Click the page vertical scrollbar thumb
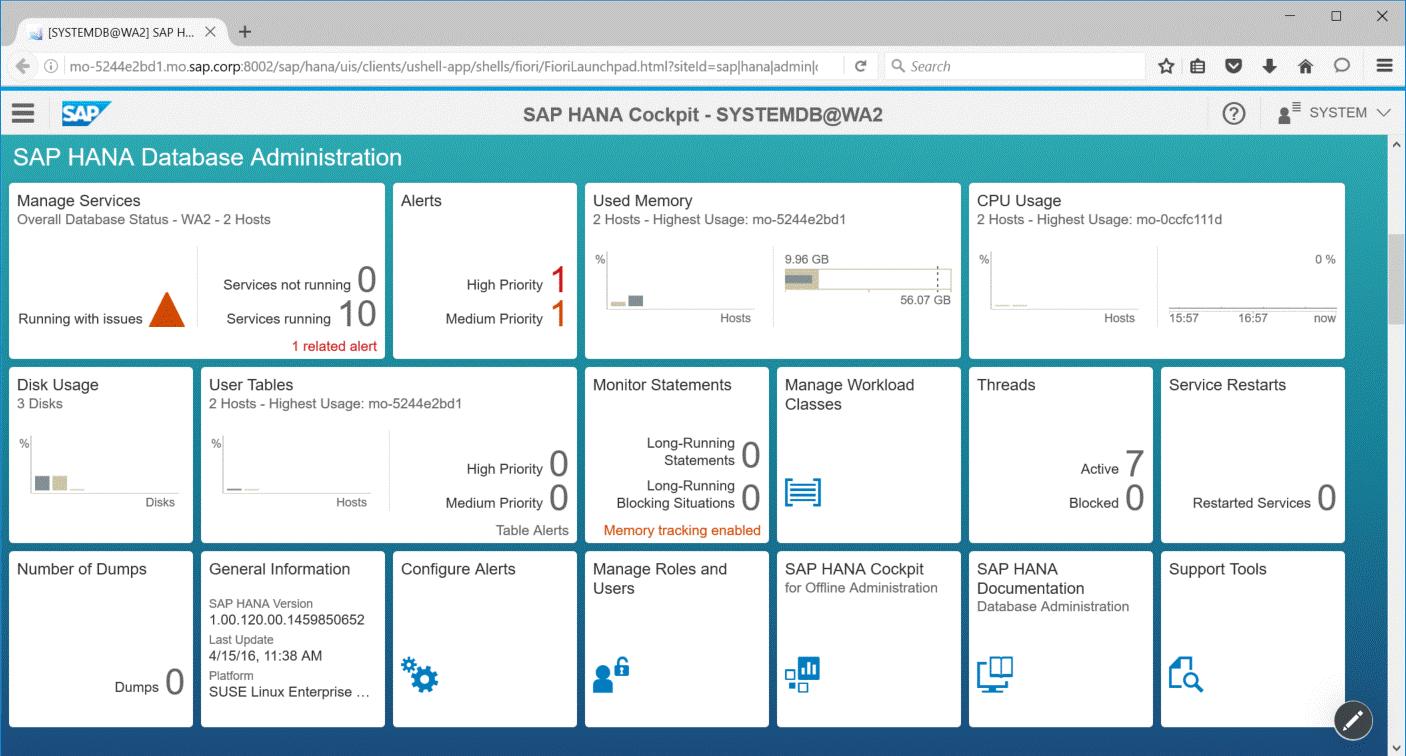Viewport: 1406px width, 756px height. tap(1397, 280)
